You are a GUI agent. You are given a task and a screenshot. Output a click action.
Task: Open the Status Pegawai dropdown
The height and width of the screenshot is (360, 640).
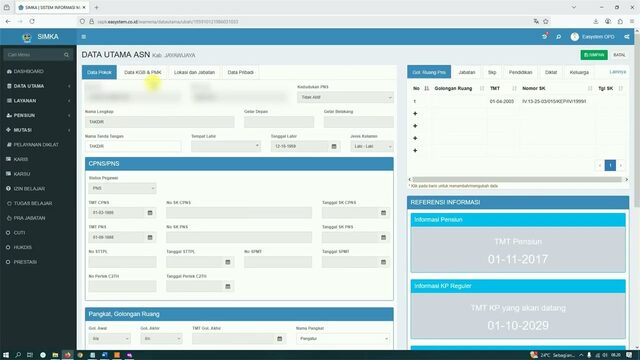click(122, 188)
